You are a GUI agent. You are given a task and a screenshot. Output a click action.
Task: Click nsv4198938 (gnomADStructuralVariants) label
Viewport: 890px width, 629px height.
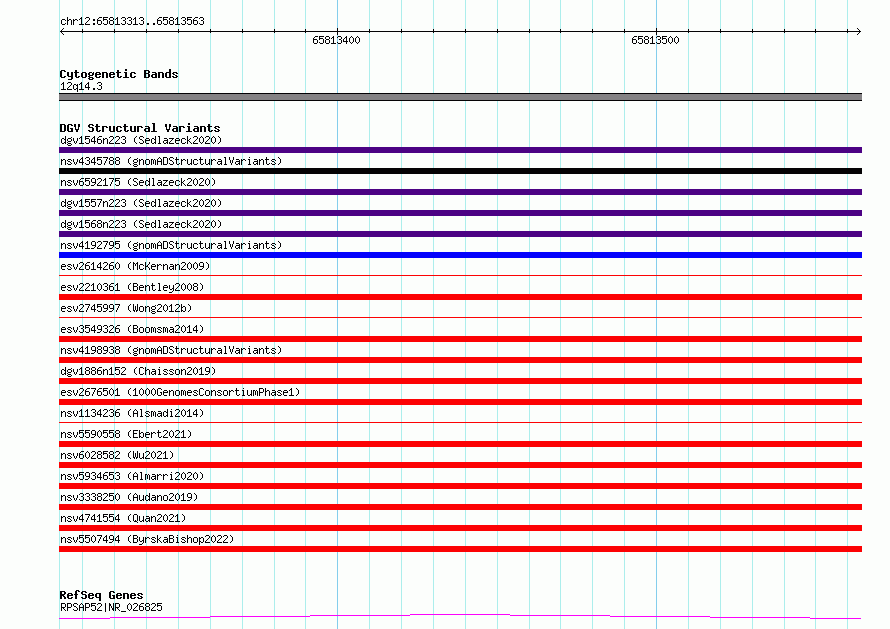171,350
